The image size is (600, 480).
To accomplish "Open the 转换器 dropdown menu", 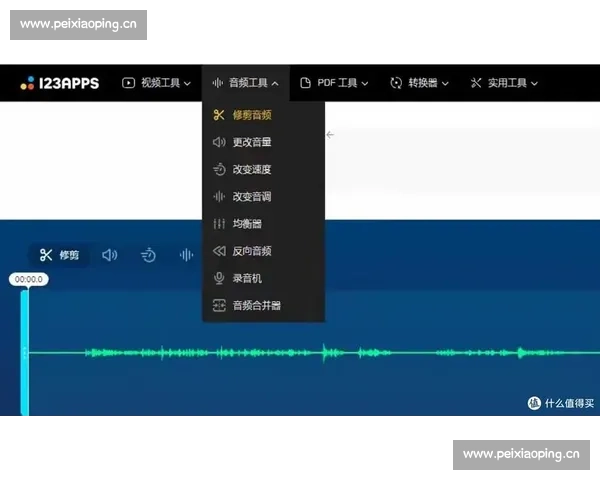I will pyautogui.click(x=419, y=83).
